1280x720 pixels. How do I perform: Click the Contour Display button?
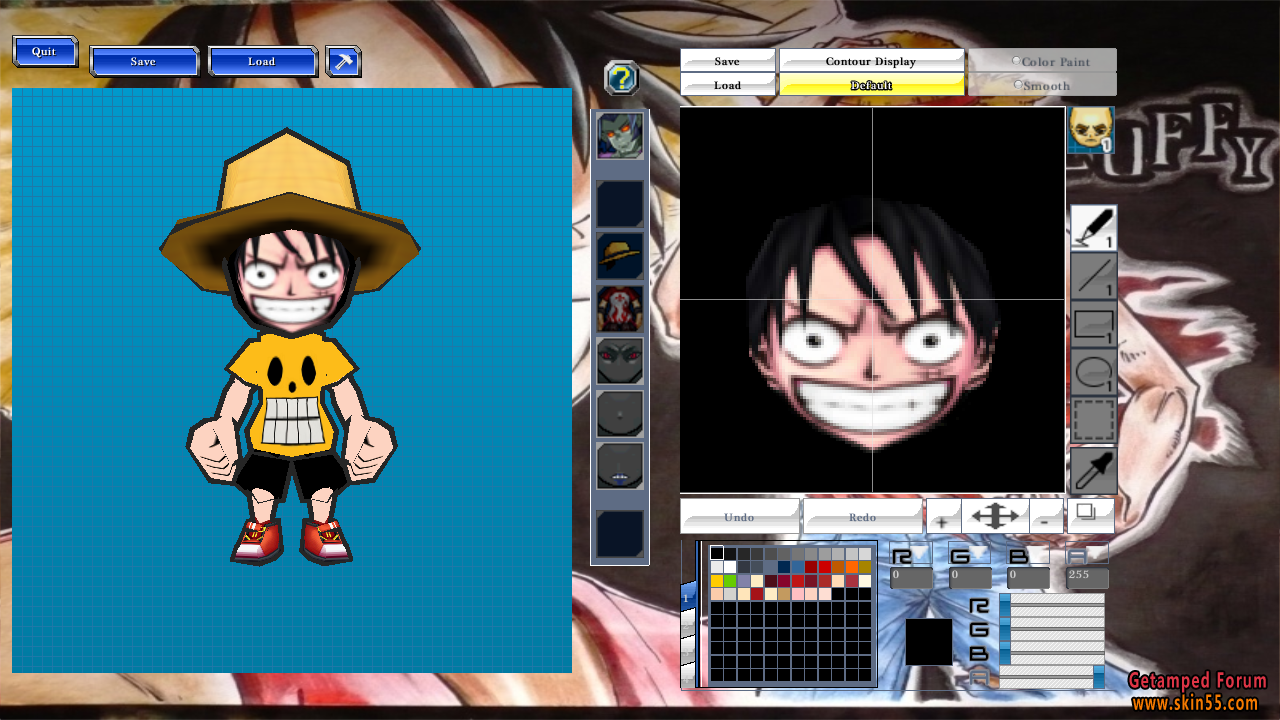pos(872,61)
